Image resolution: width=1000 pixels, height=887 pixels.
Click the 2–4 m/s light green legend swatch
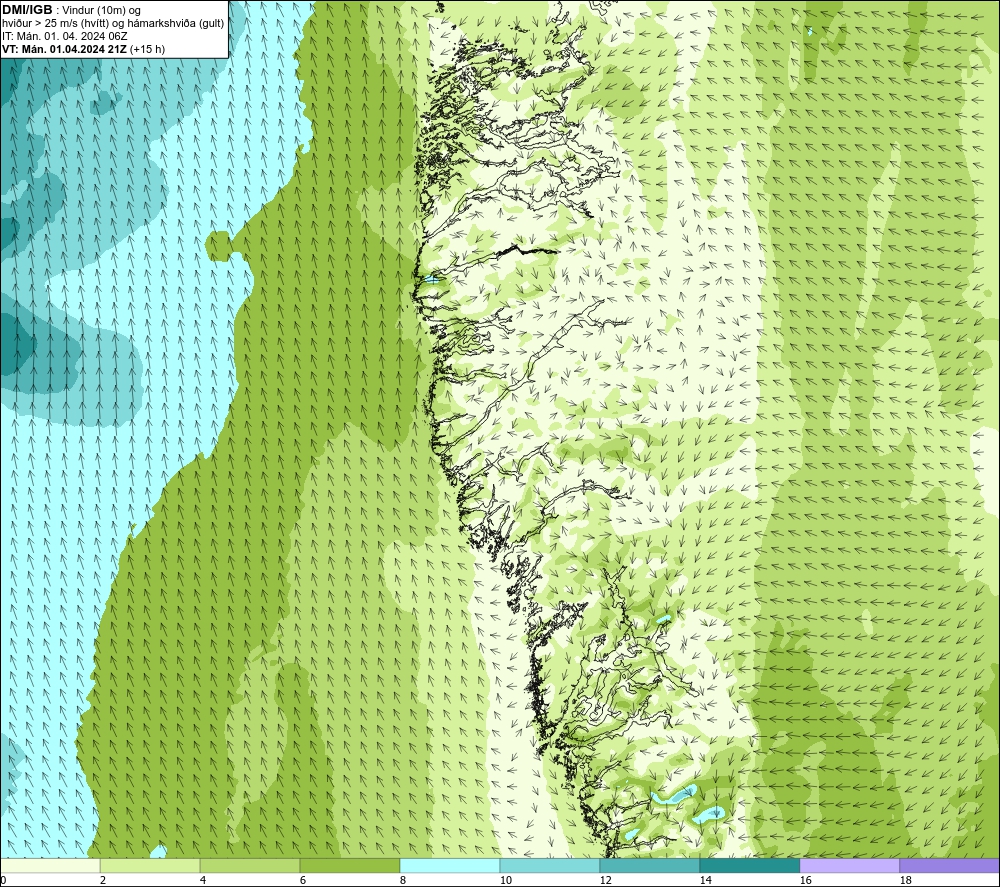(x=150, y=865)
